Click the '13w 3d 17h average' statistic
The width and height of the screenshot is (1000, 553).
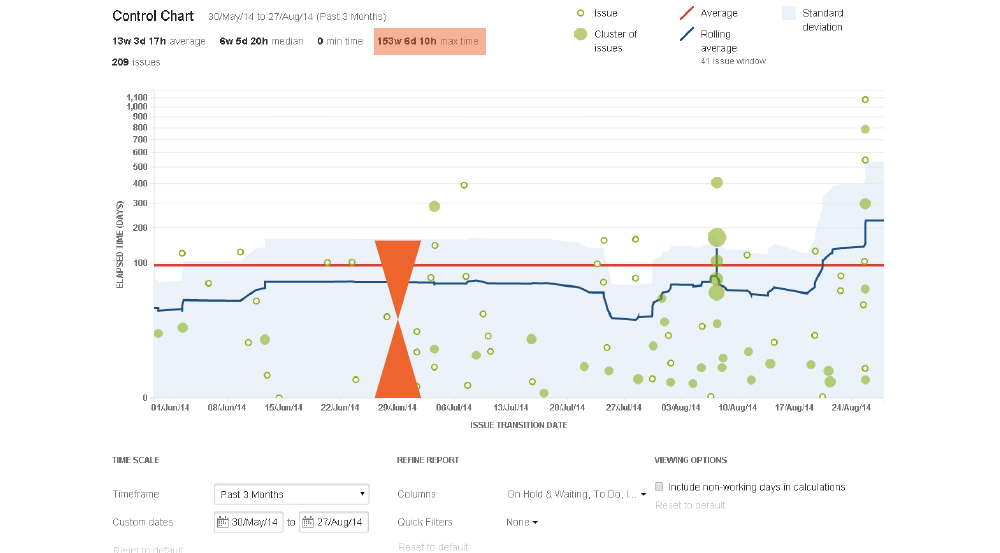159,41
